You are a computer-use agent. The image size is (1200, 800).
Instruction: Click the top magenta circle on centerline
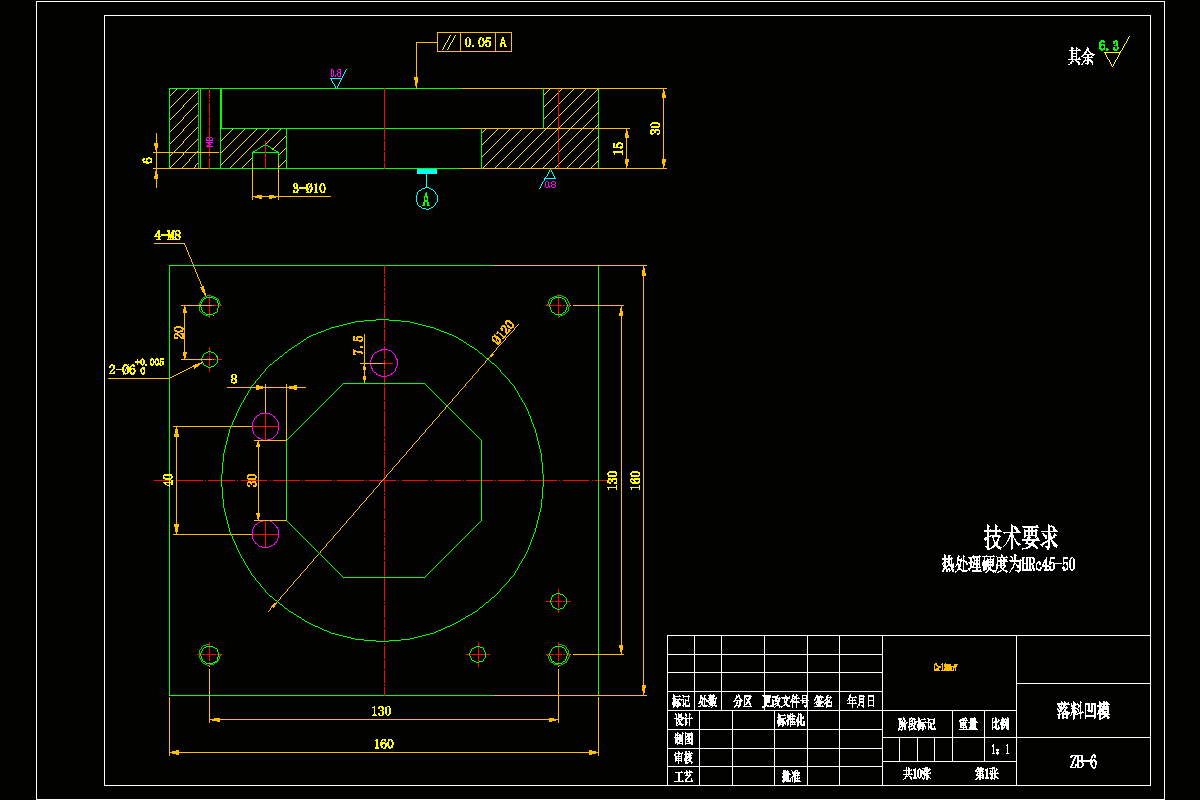(x=384, y=363)
